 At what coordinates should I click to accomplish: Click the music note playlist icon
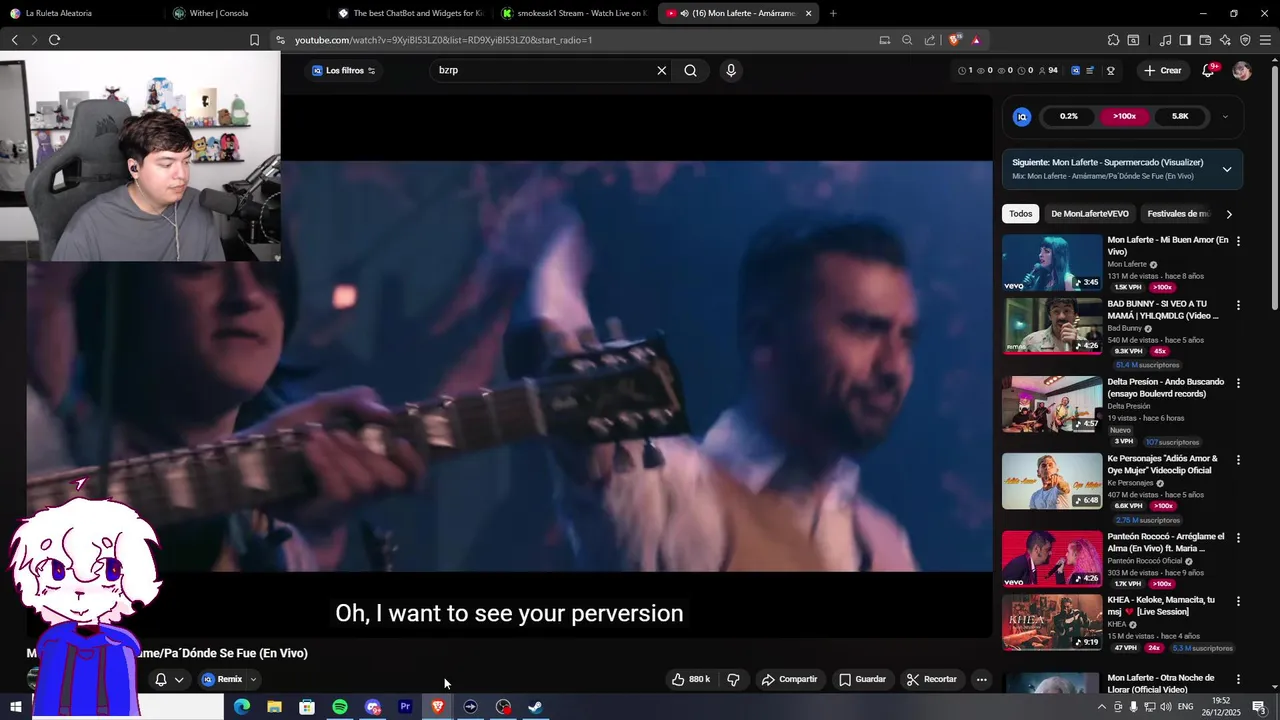click(1165, 40)
